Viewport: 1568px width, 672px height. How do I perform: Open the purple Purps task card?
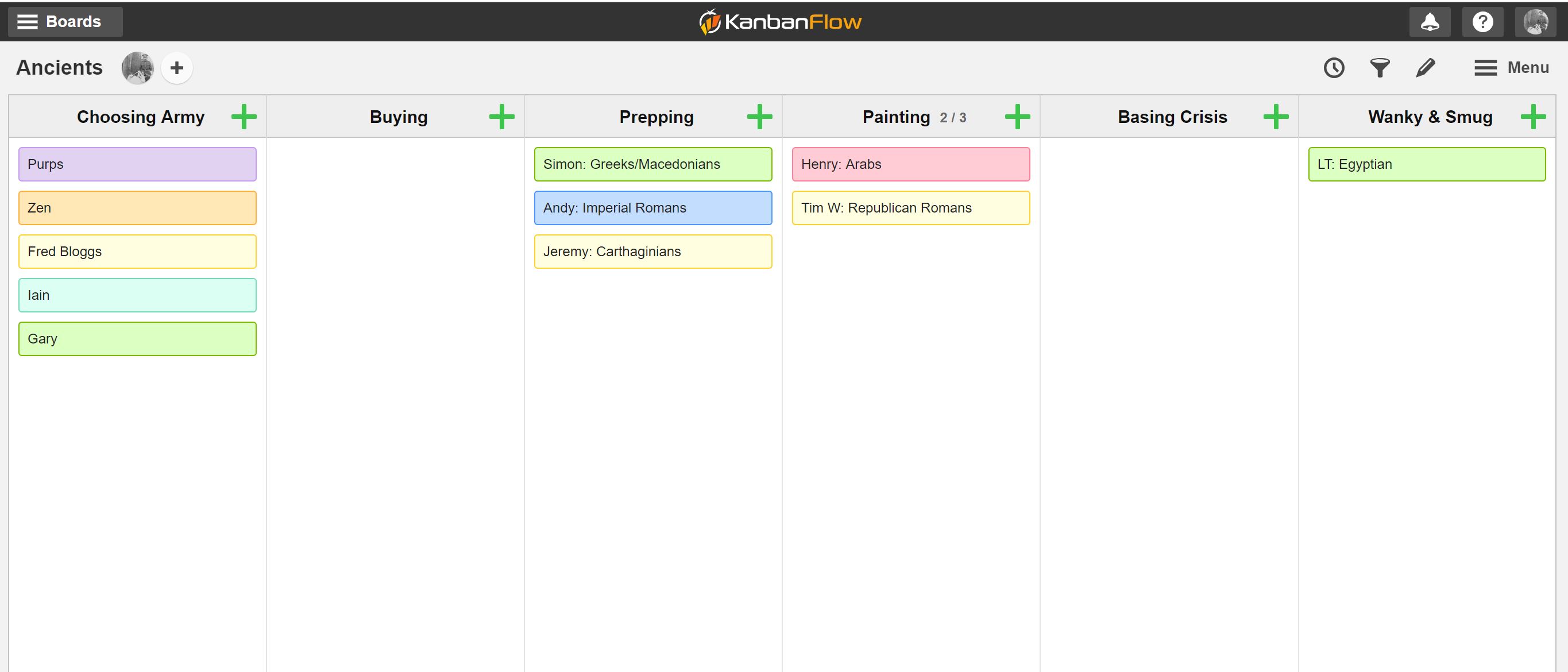coord(137,164)
